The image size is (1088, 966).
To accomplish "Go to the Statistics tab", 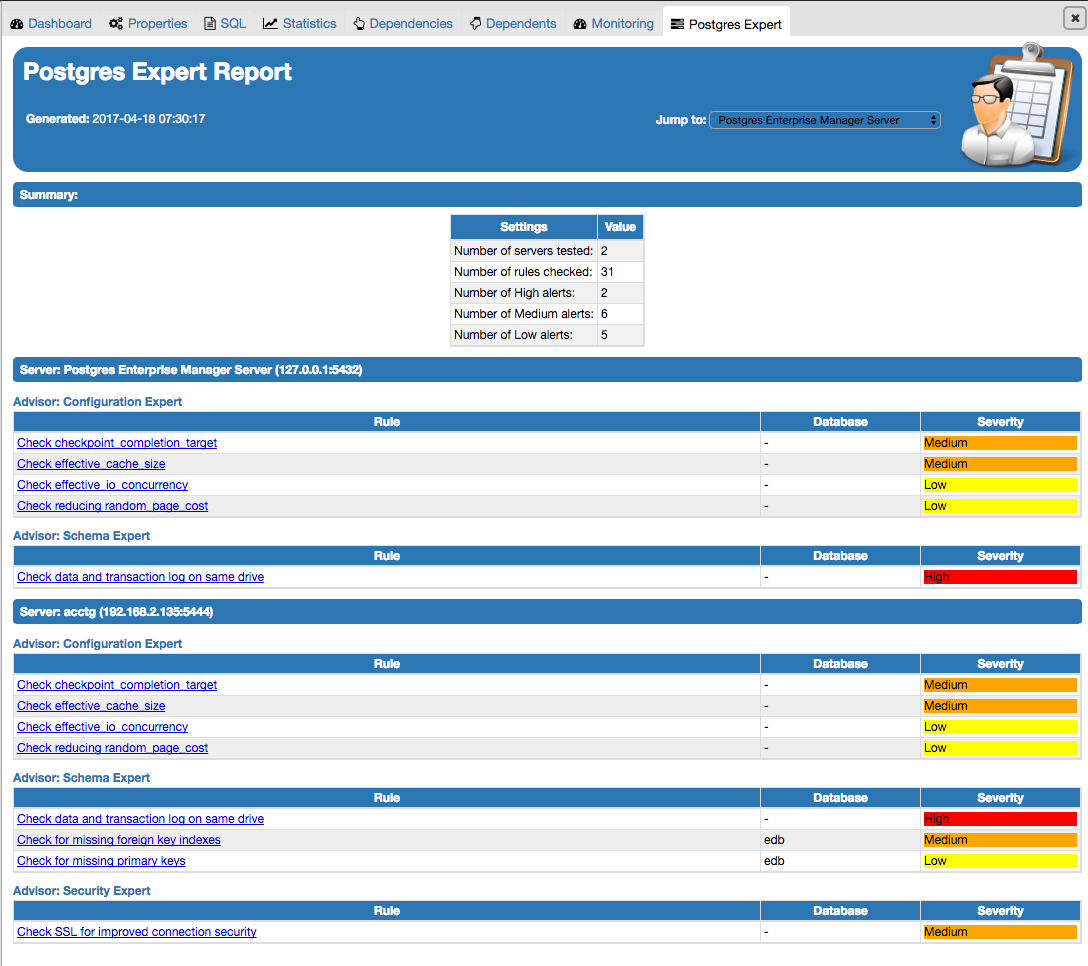I will point(299,24).
